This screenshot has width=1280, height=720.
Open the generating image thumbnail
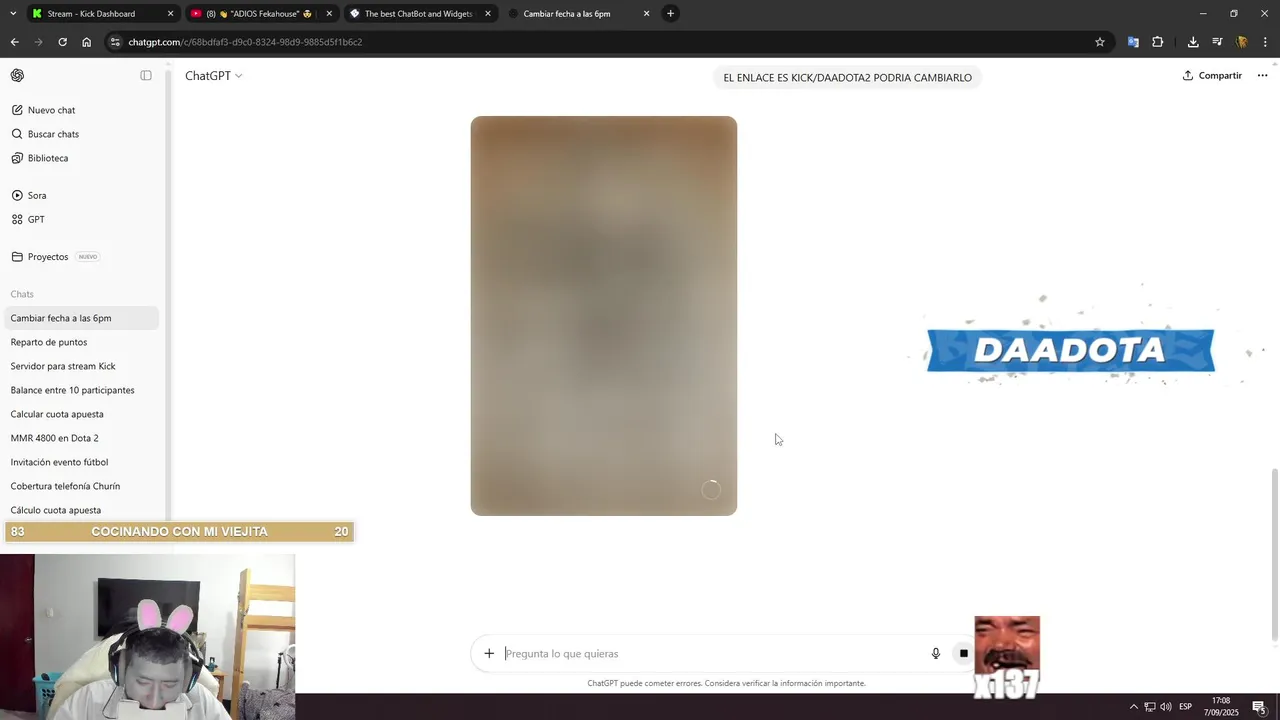[604, 316]
